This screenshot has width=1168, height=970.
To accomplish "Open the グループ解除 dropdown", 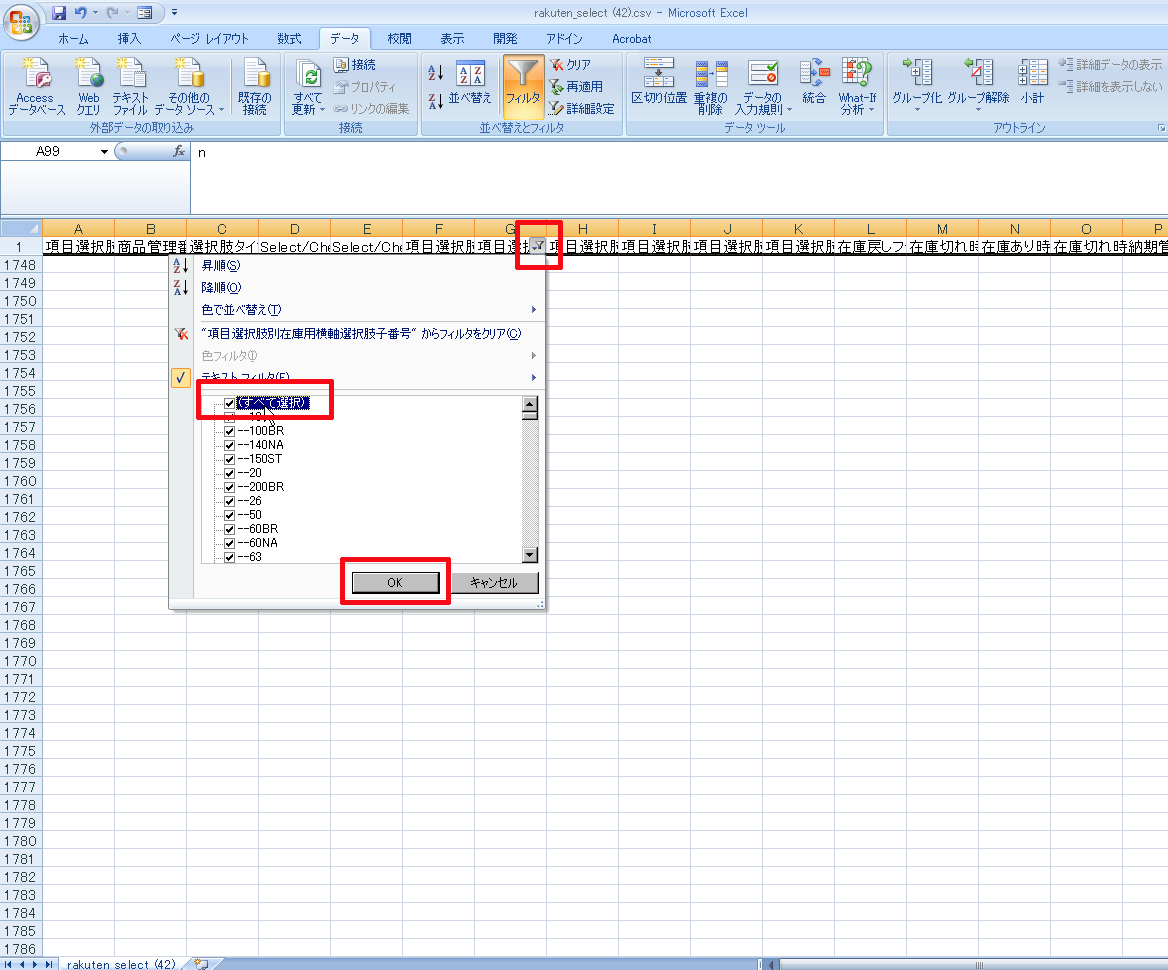I will (978, 86).
